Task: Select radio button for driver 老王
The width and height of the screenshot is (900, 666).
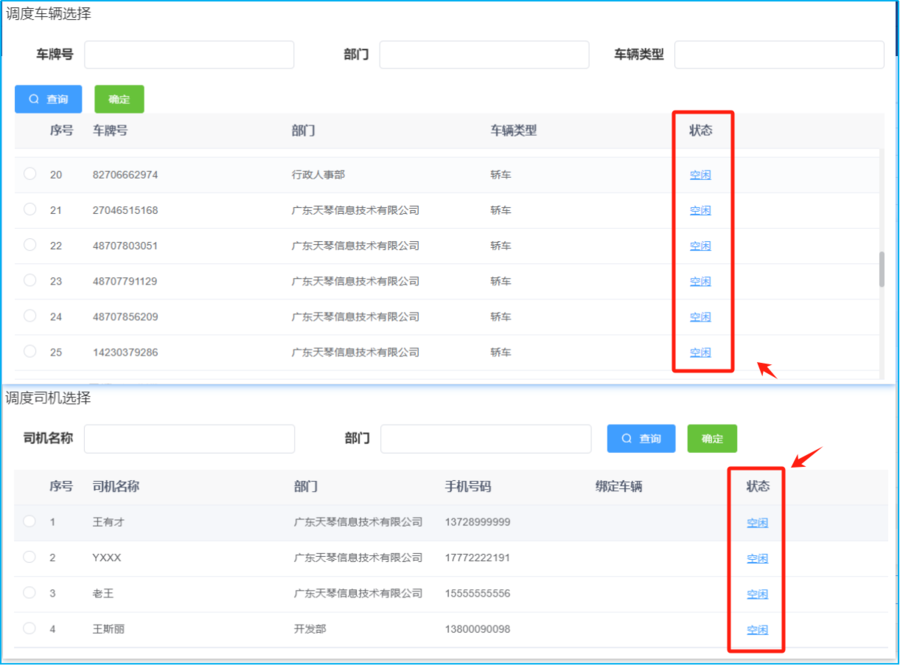Action: (x=29, y=592)
